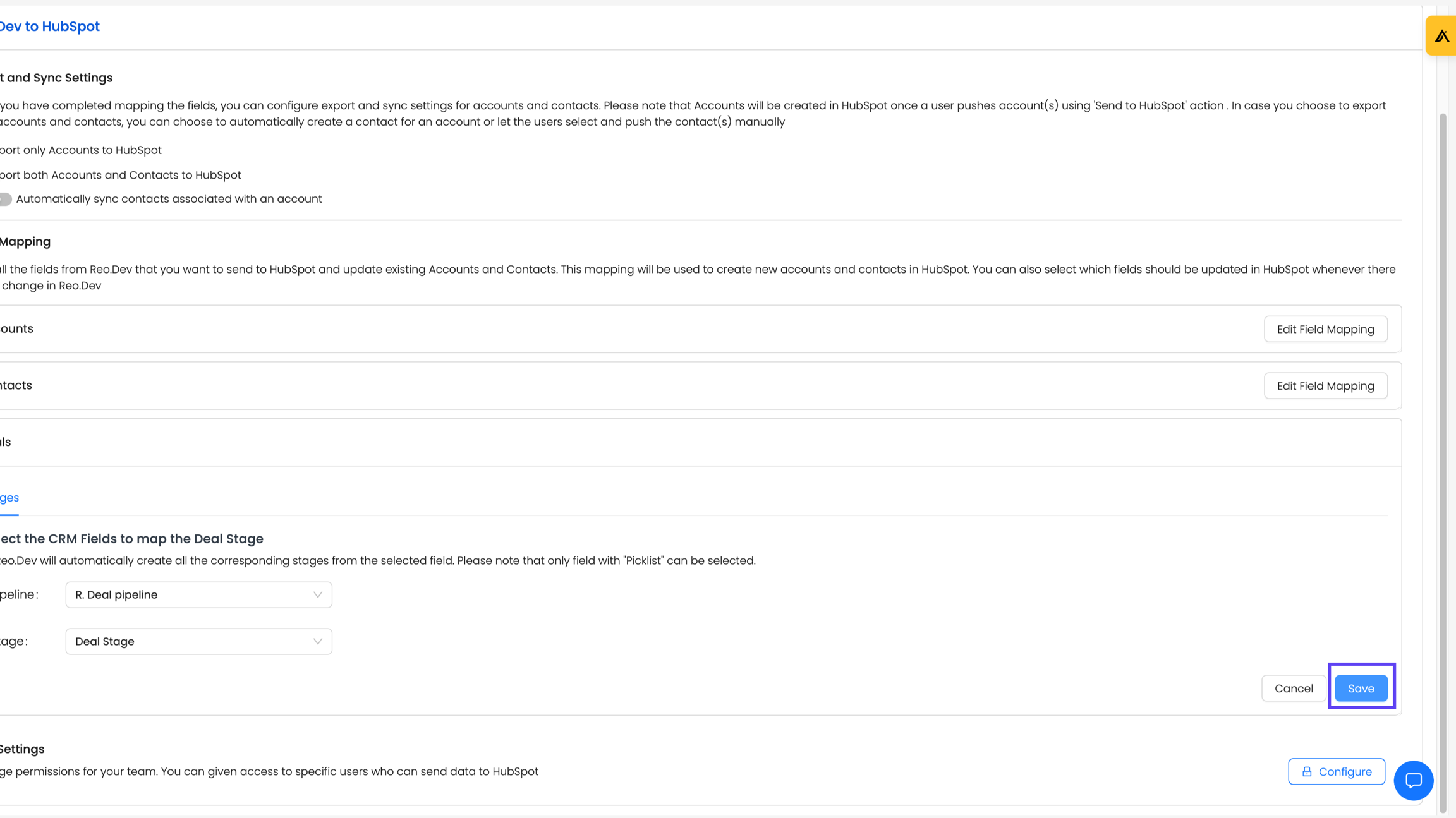Image resolution: width=1456 pixels, height=818 pixels.
Task: Toggle automatically sync contacts switch
Action: pyautogui.click(x=6, y=199)
